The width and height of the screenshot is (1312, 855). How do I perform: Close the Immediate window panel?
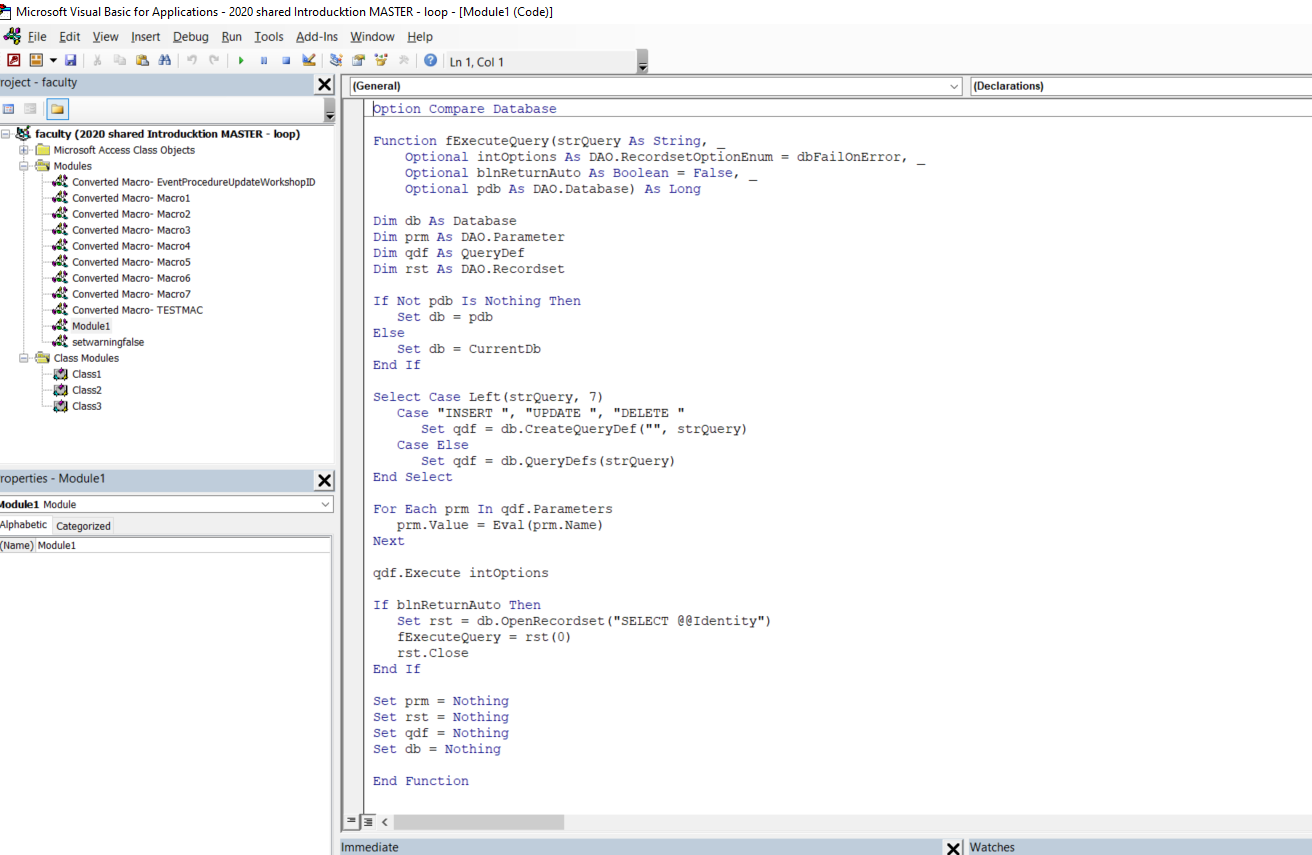pyautogui.click(x=953, y=848)
